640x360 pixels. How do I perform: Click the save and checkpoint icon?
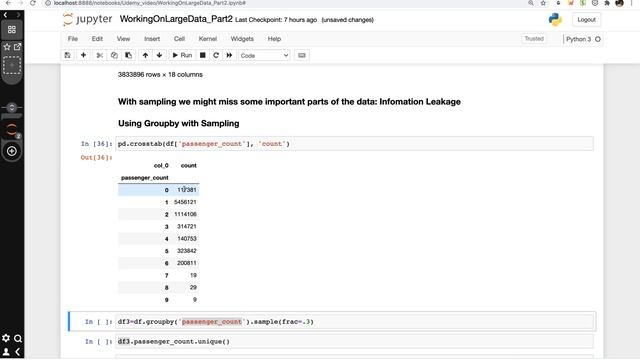pos(68,55)
